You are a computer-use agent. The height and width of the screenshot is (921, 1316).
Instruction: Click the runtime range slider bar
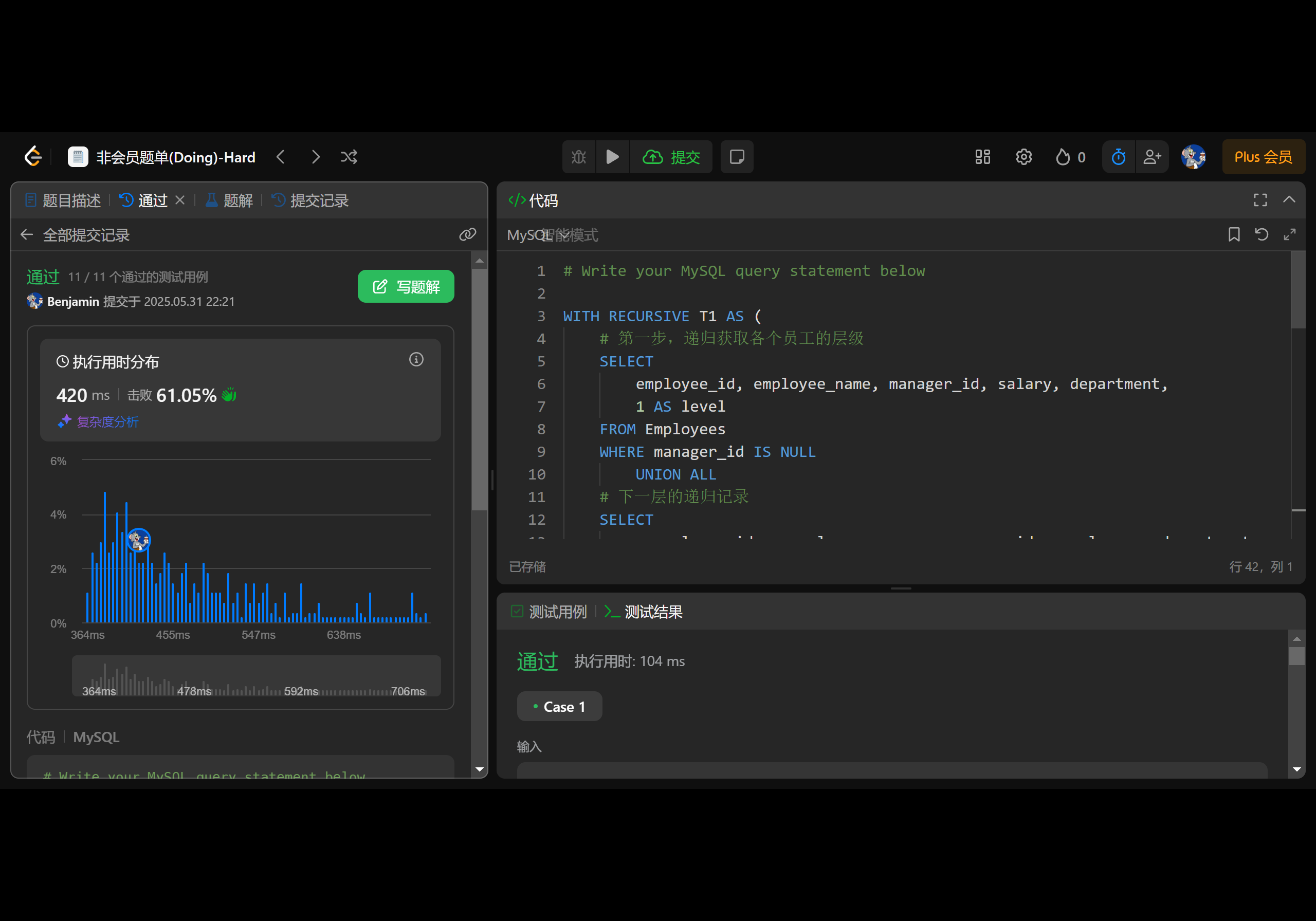(x=256, y=676)
